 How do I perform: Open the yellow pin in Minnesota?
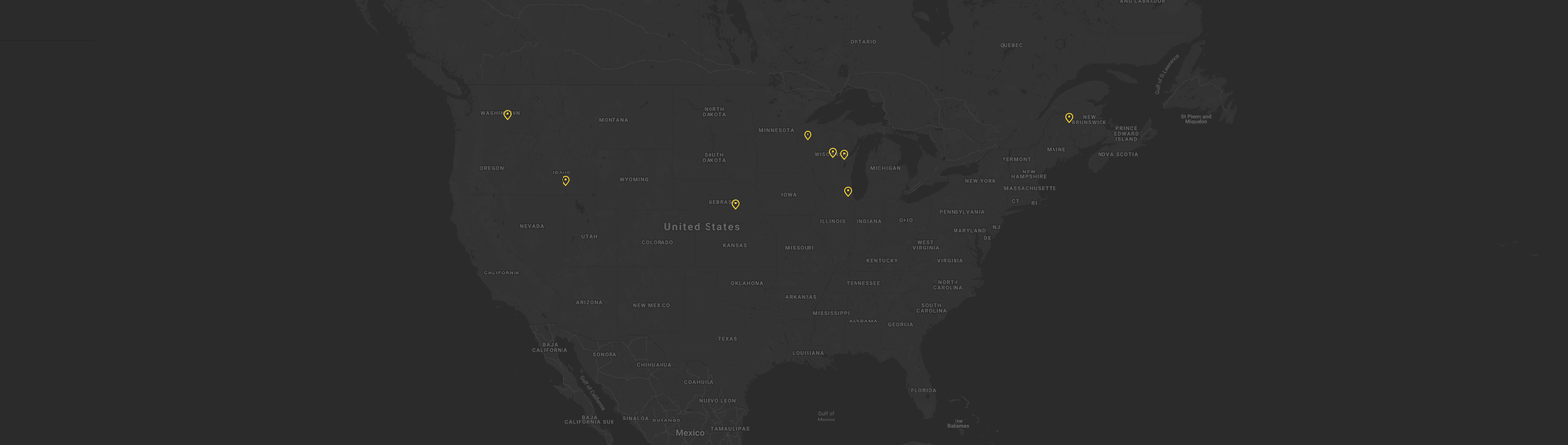808,136
